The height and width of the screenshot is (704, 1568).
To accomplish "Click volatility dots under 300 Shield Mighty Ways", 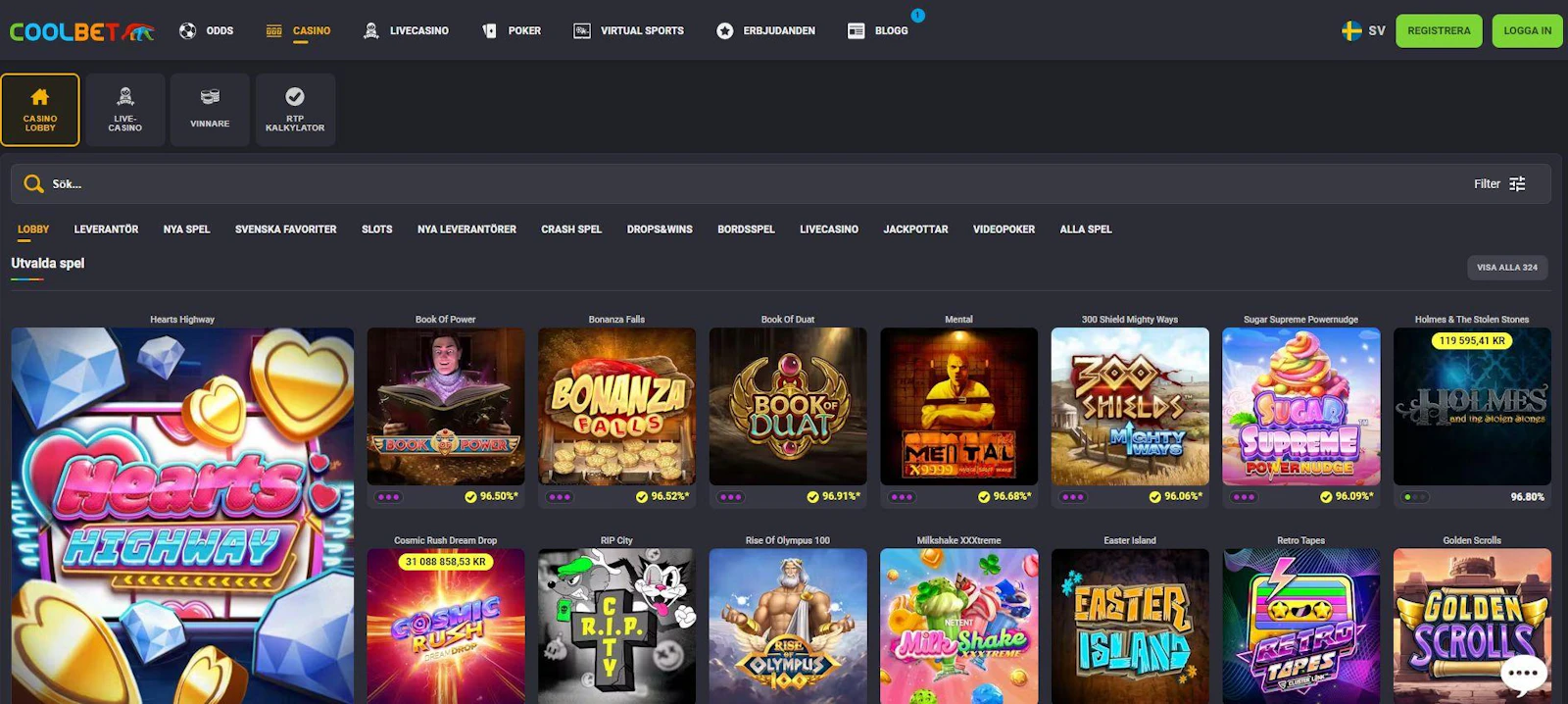I will coord(1073,497).
